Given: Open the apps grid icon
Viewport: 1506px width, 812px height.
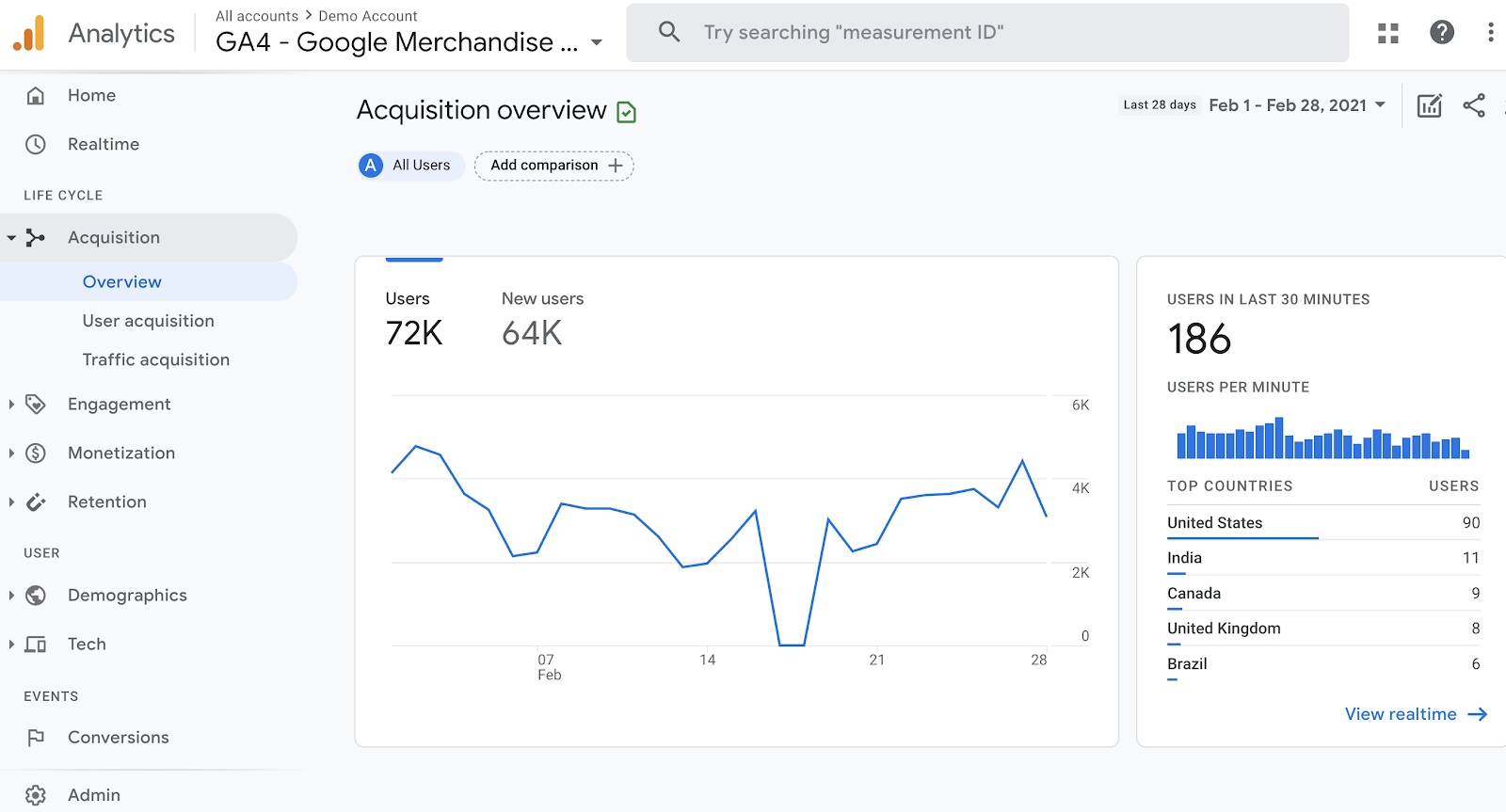Looking at the screenshot, I should tap(1387, 33).
